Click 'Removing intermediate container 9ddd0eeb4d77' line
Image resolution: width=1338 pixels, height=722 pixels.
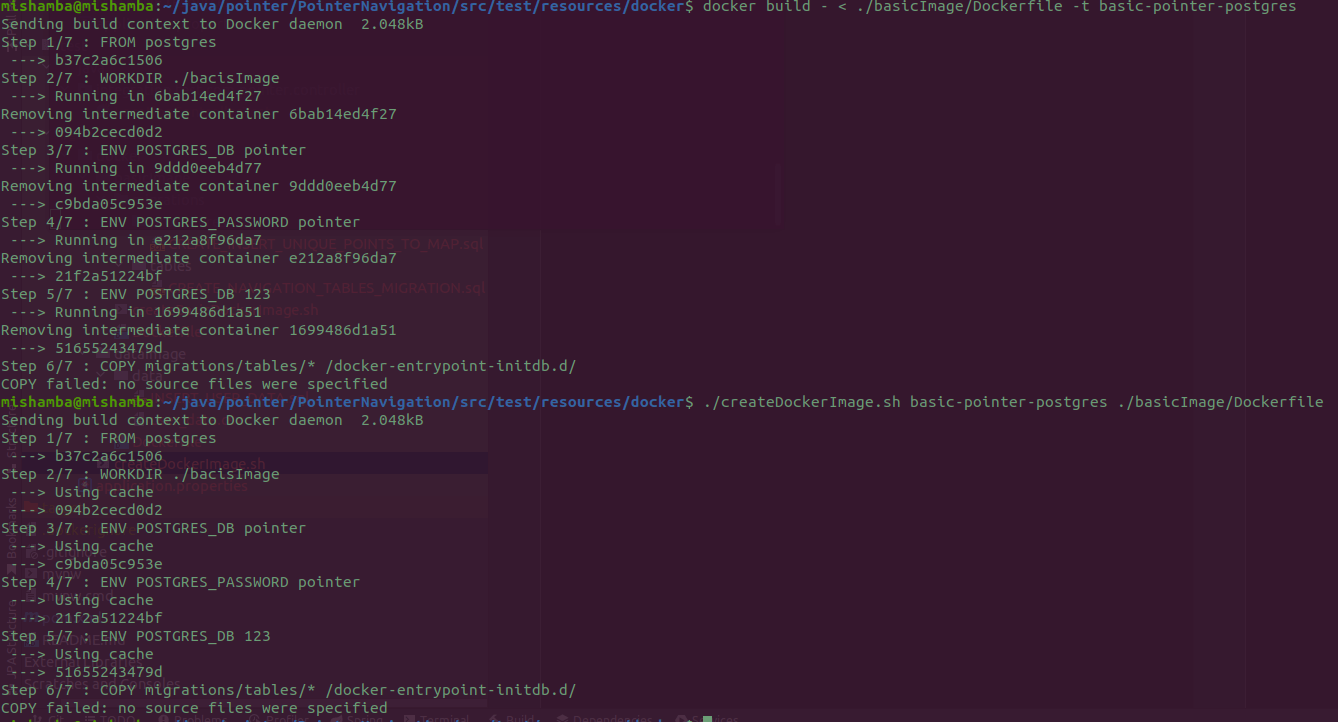pos(198,186)
